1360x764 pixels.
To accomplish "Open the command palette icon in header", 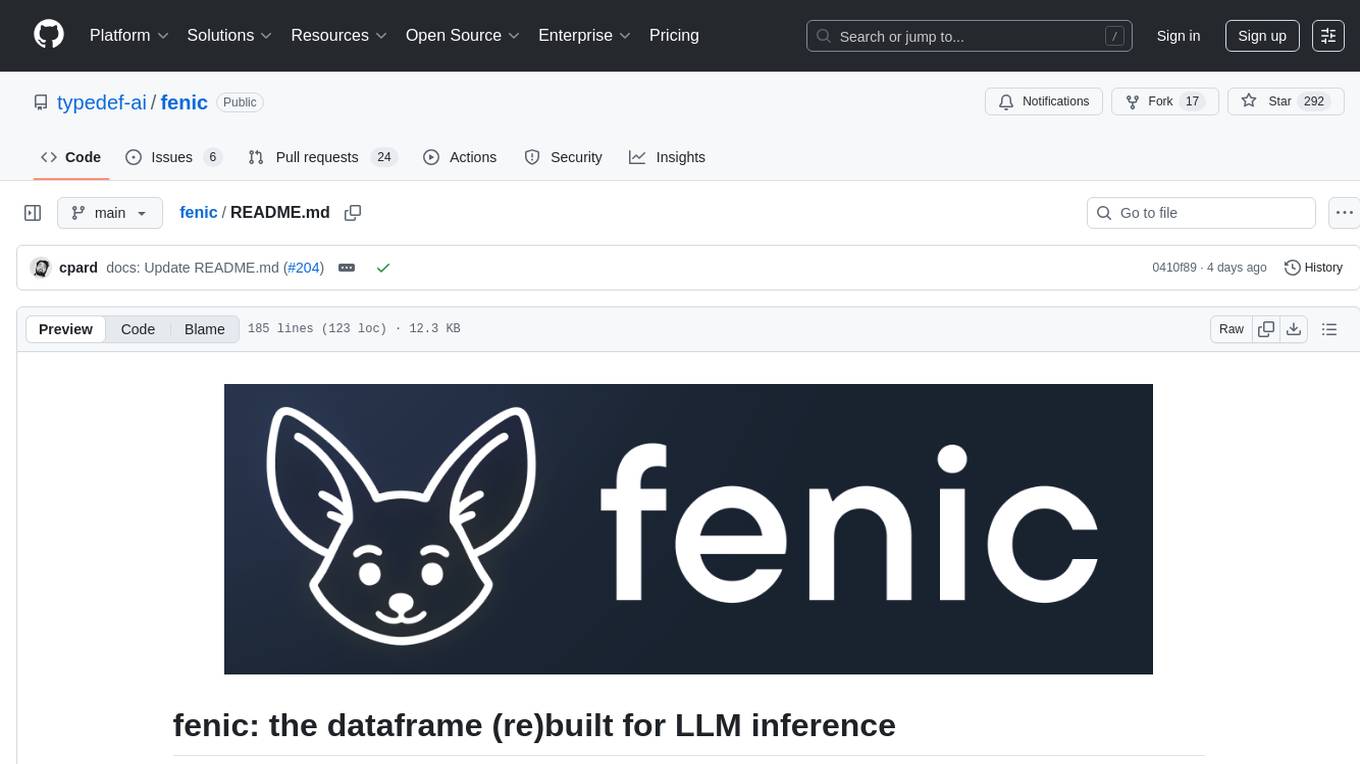I will point(1328,35).
